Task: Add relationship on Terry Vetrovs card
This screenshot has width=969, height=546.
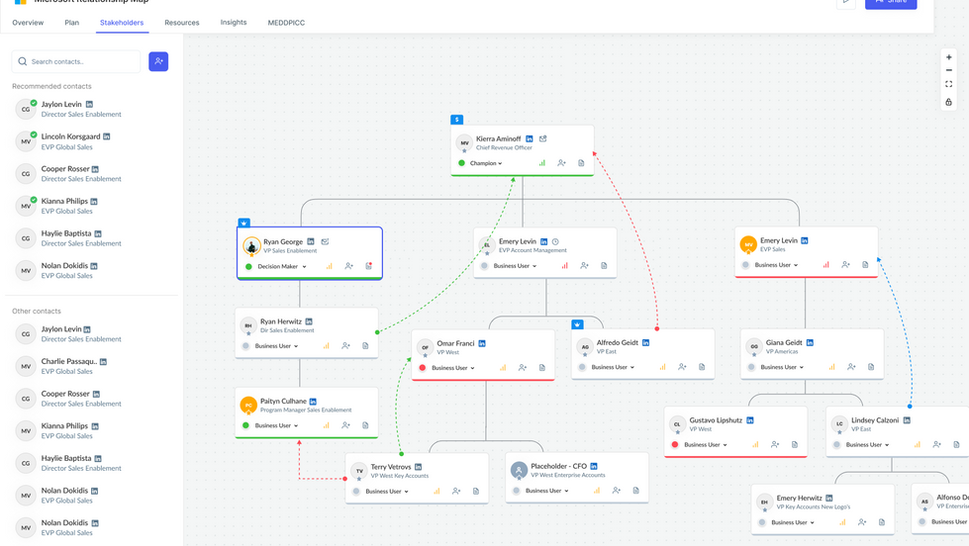Action: [456, 491]
